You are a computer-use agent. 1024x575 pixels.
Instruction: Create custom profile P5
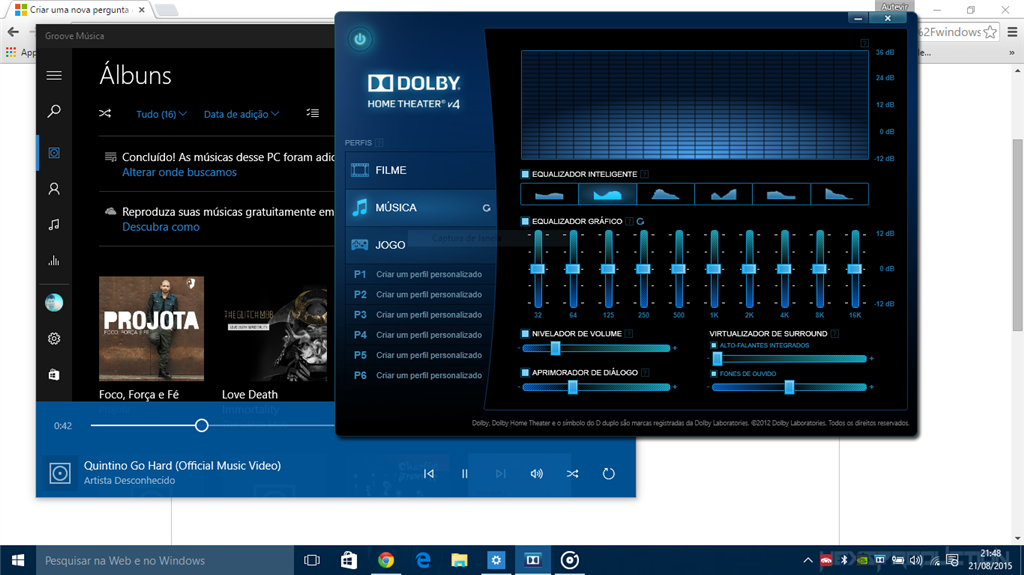coord(421,355)
